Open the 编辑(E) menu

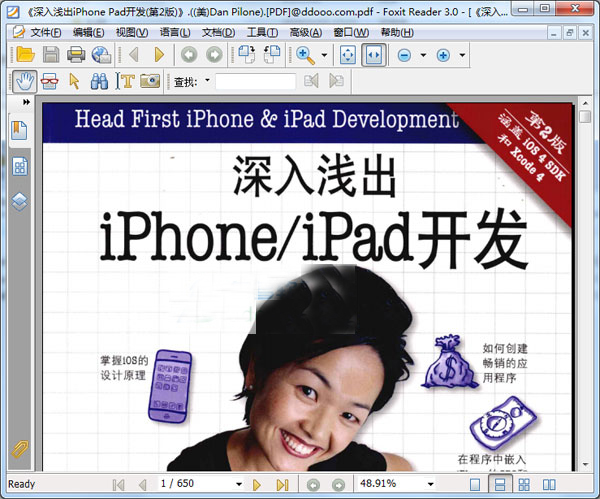point(88,33)
